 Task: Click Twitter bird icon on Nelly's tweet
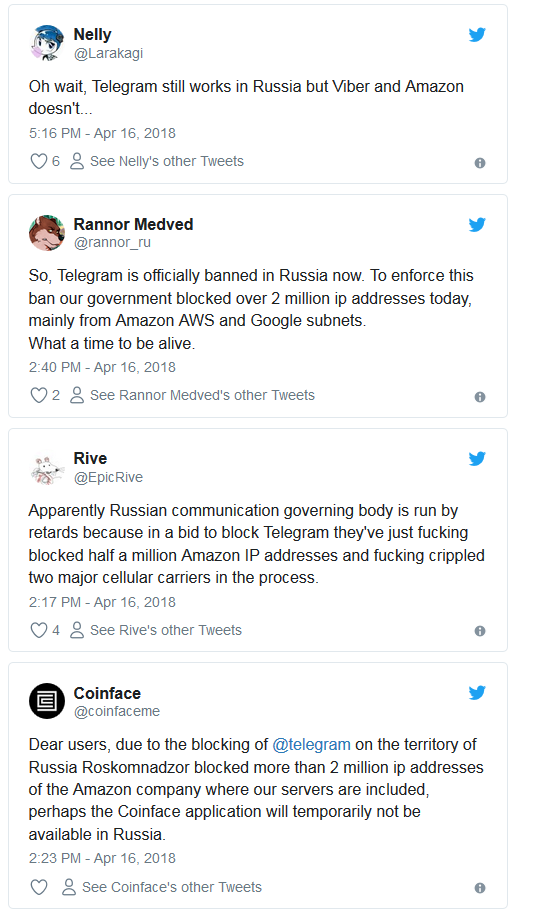pyautogui.click(x=477, y=35)
